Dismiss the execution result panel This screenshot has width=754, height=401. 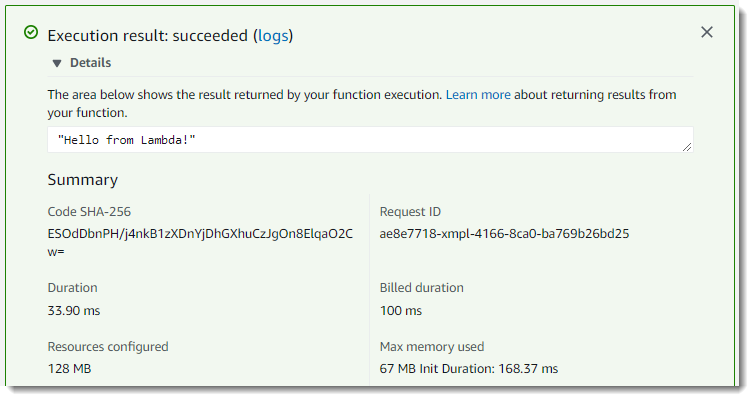[707, 32]
